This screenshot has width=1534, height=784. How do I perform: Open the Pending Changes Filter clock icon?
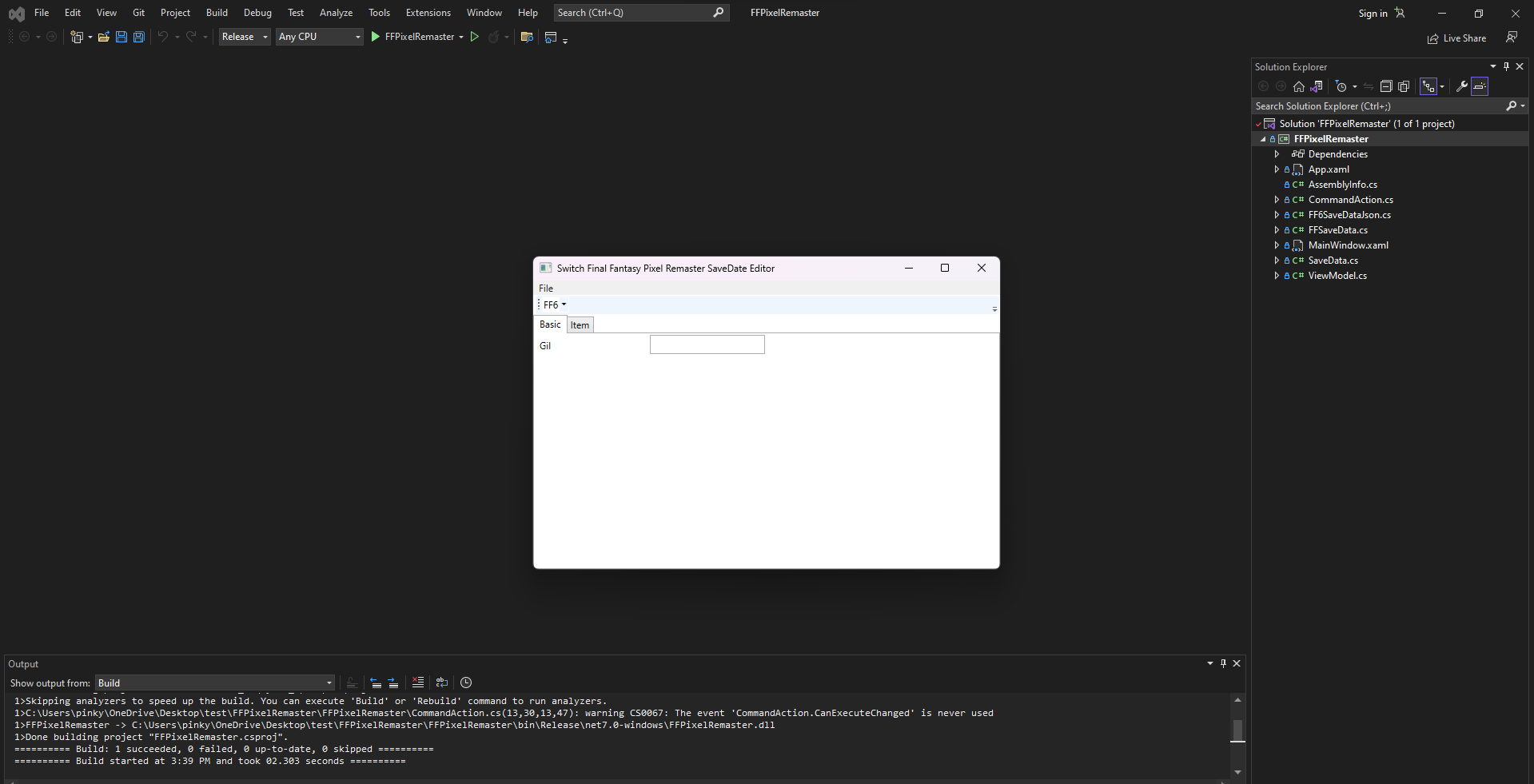click(1341, 86)
